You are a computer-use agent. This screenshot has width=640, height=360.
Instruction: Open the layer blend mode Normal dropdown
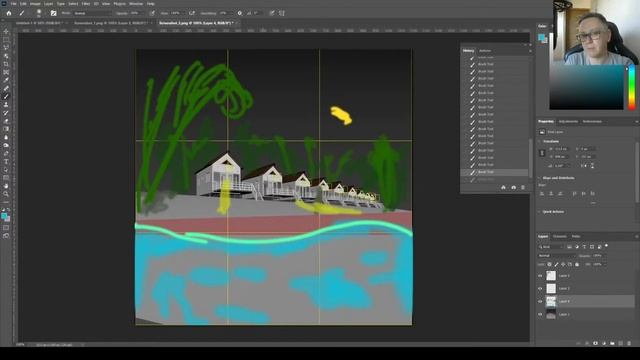(x=556, y=256)
